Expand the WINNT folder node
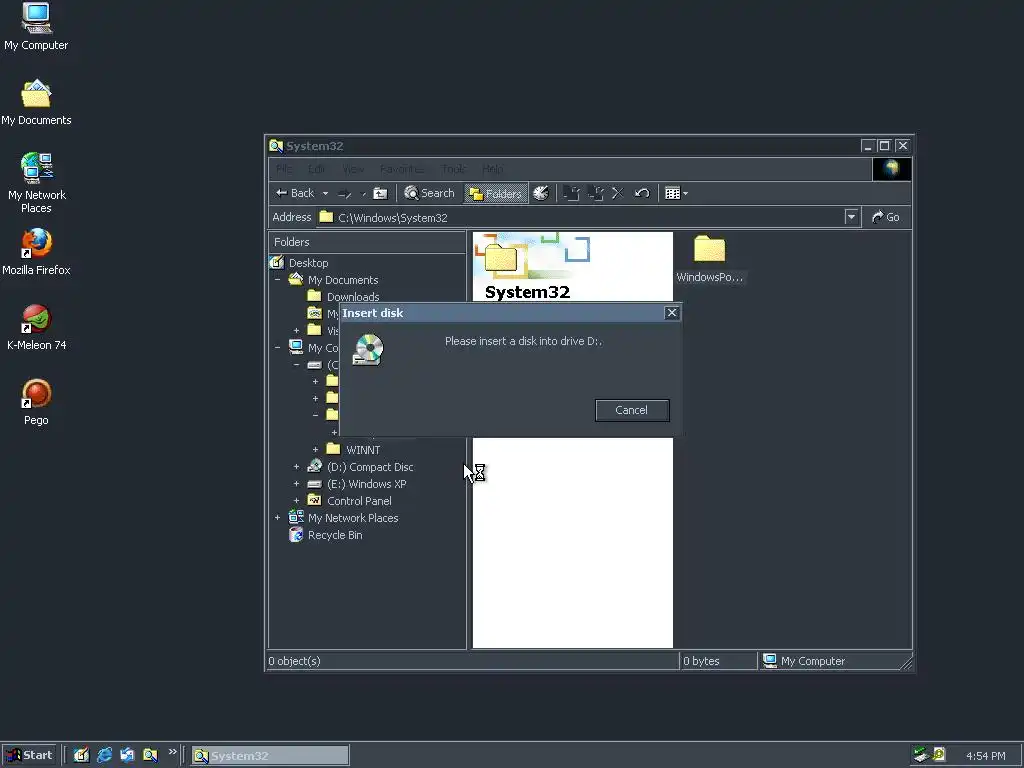 click(x=315, y=450)
